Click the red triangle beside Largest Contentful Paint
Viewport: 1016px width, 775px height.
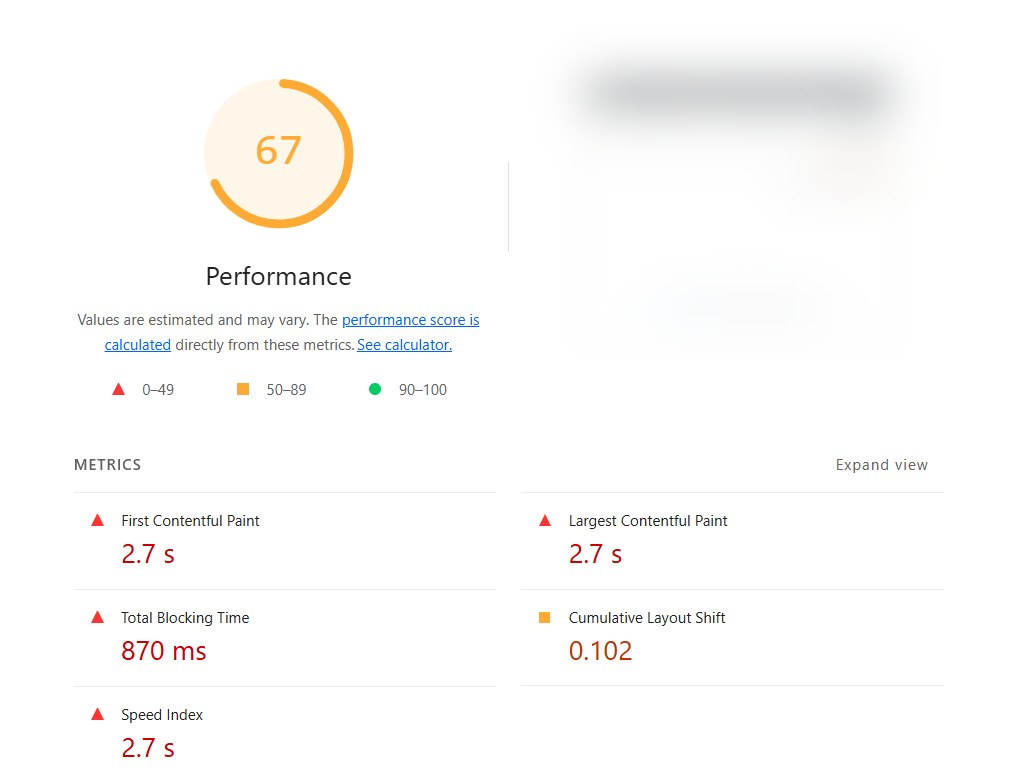point(545,520)
